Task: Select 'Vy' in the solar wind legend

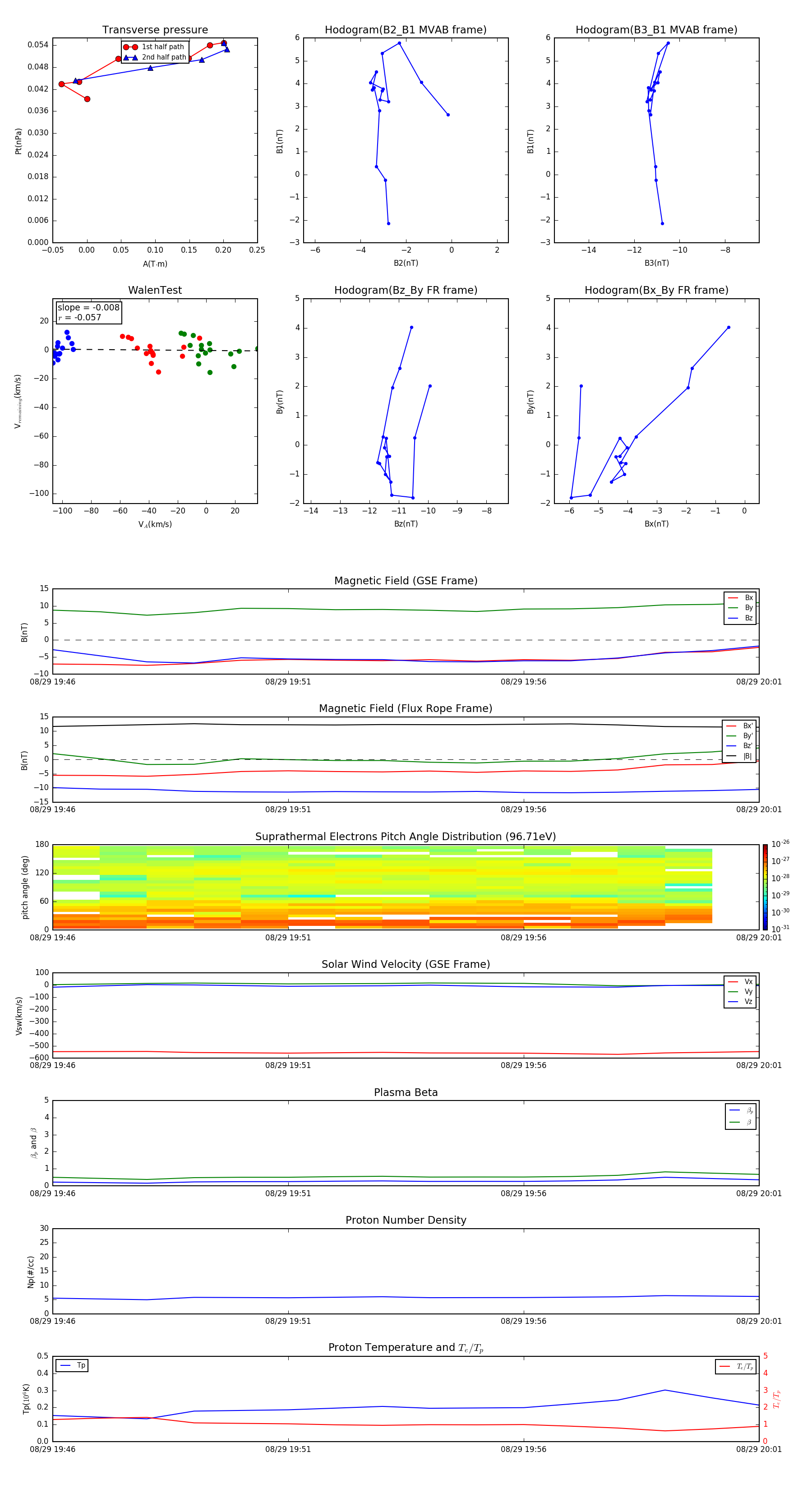Action: (x=740, y=991)
